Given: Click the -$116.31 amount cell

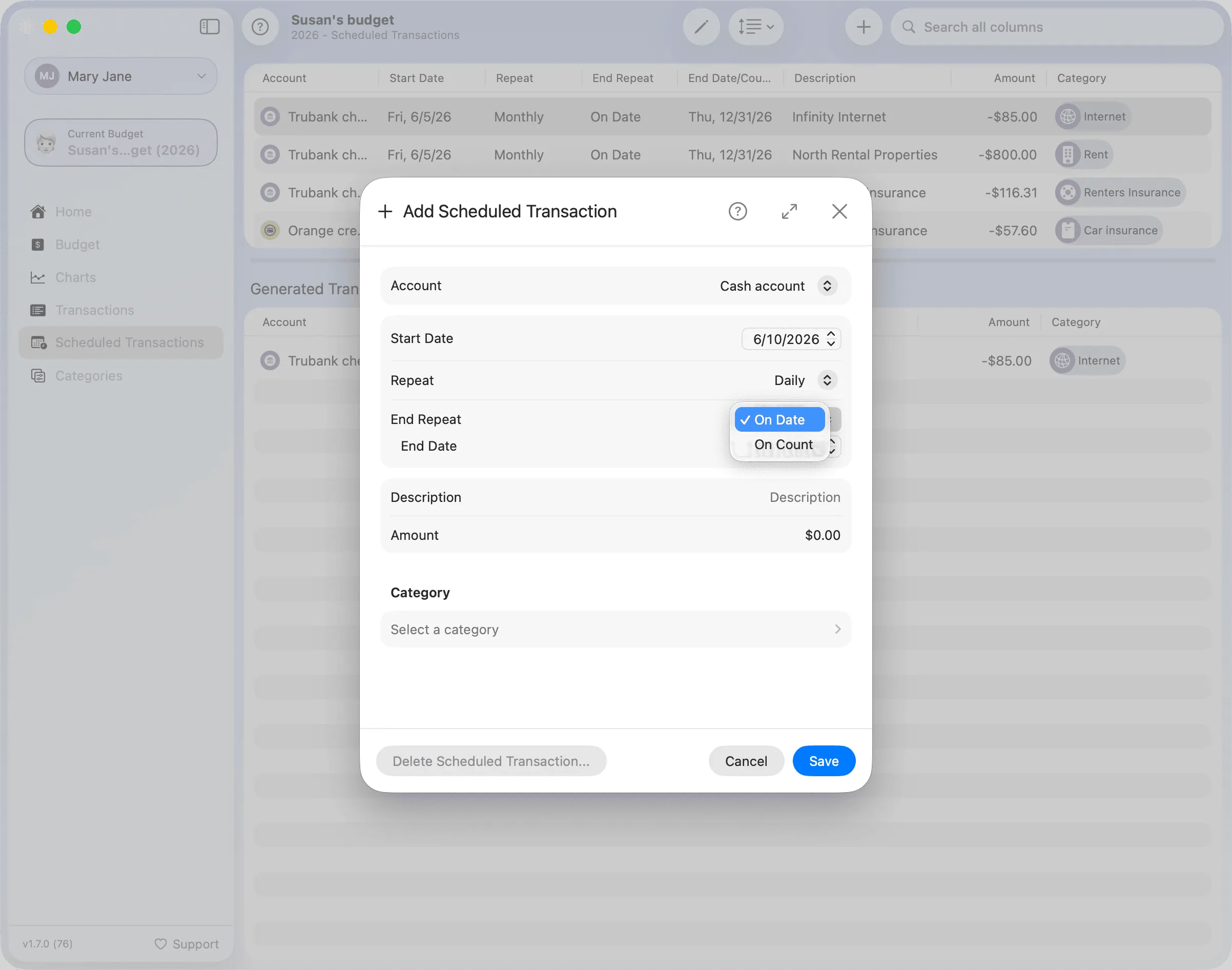Looking at the screenshot, I should point(1011,193).
